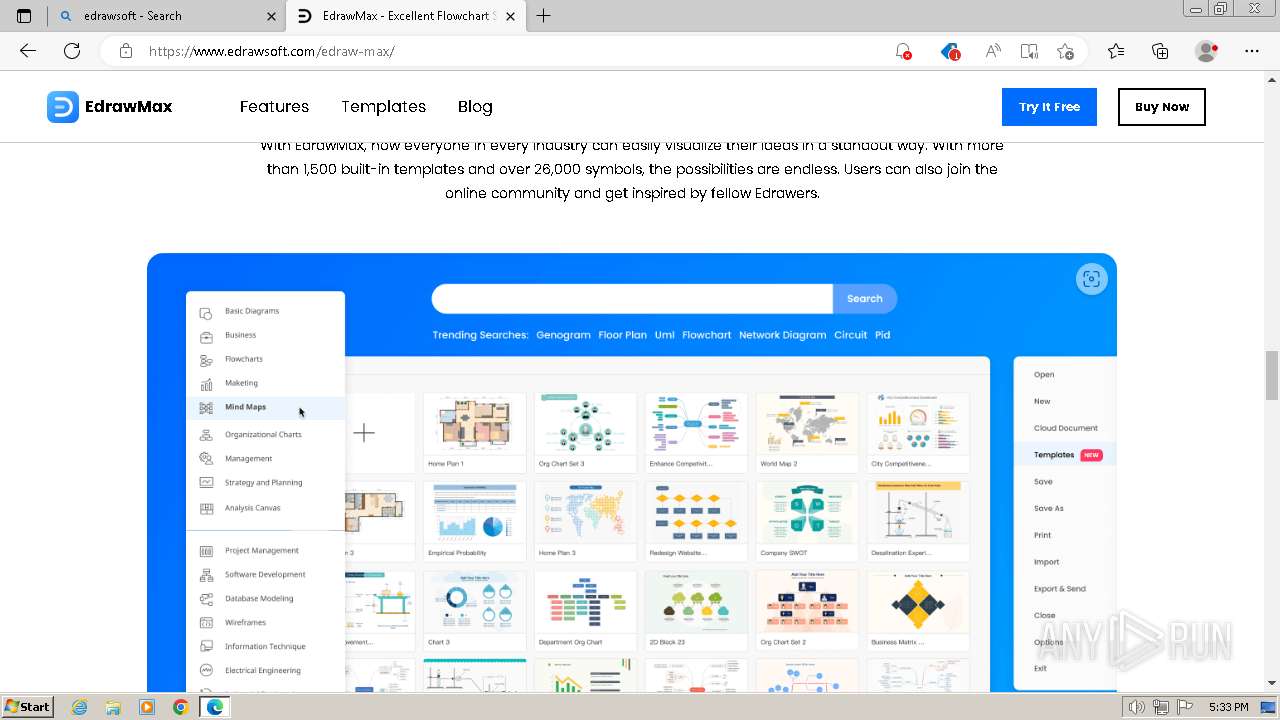This screenshot has width=1280, height=720.
Task: View site information lock icon
Action: click(126, 51)
